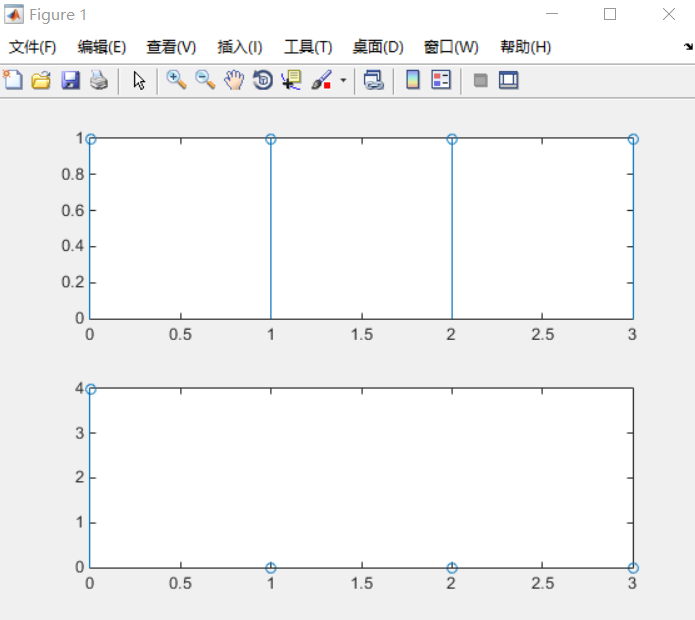
Task: Click the top plot stem marker at x=2
Action: [x=452, y=139]
